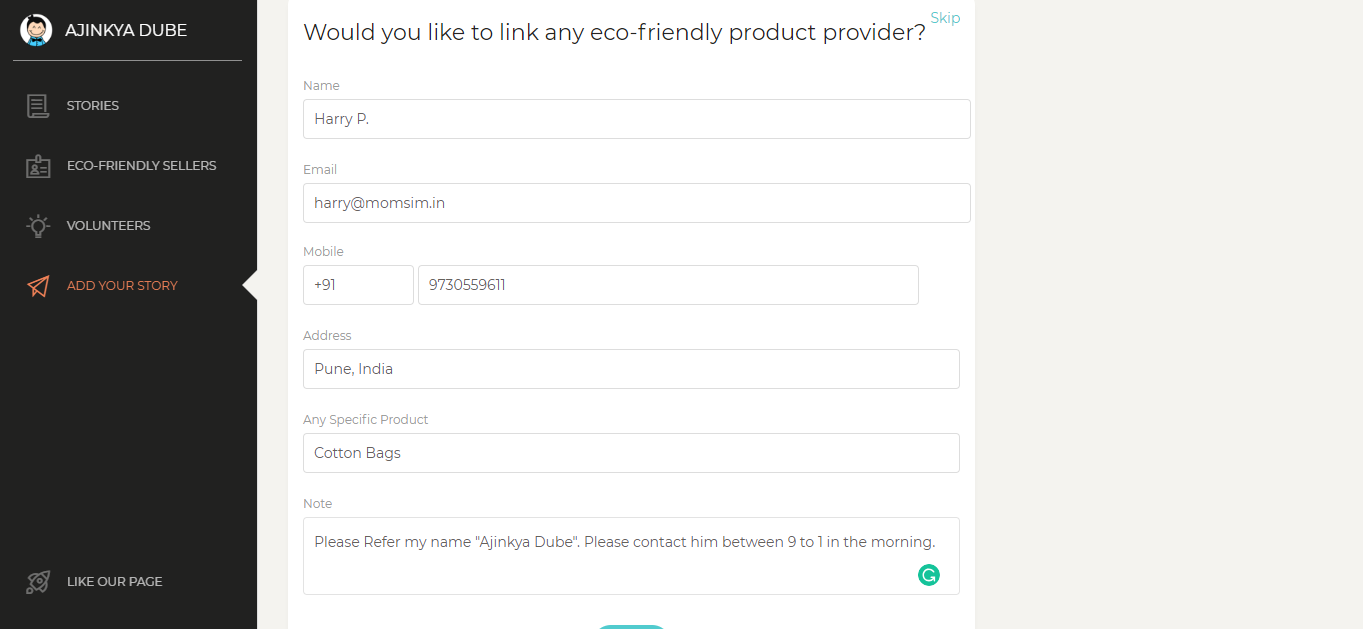This screenshot has height=629, width=1363.
Task: Open the Stories menu item
Action: [x=93, y=106]
